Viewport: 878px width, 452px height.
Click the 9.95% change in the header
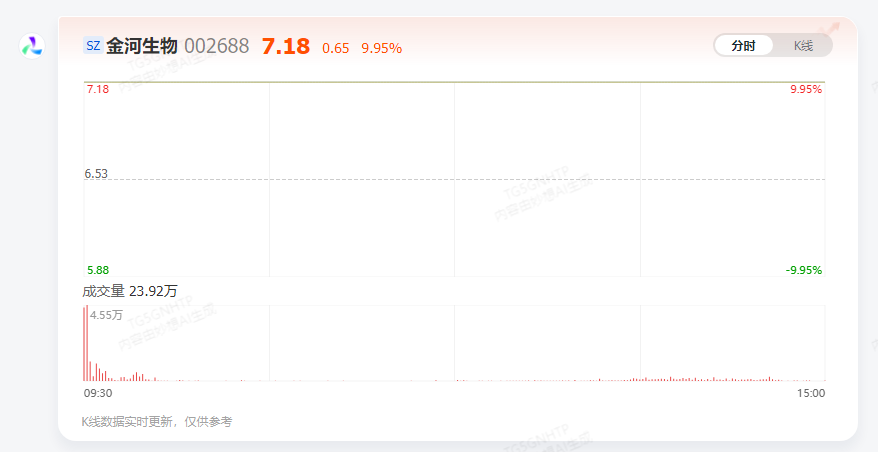(381, 48)
